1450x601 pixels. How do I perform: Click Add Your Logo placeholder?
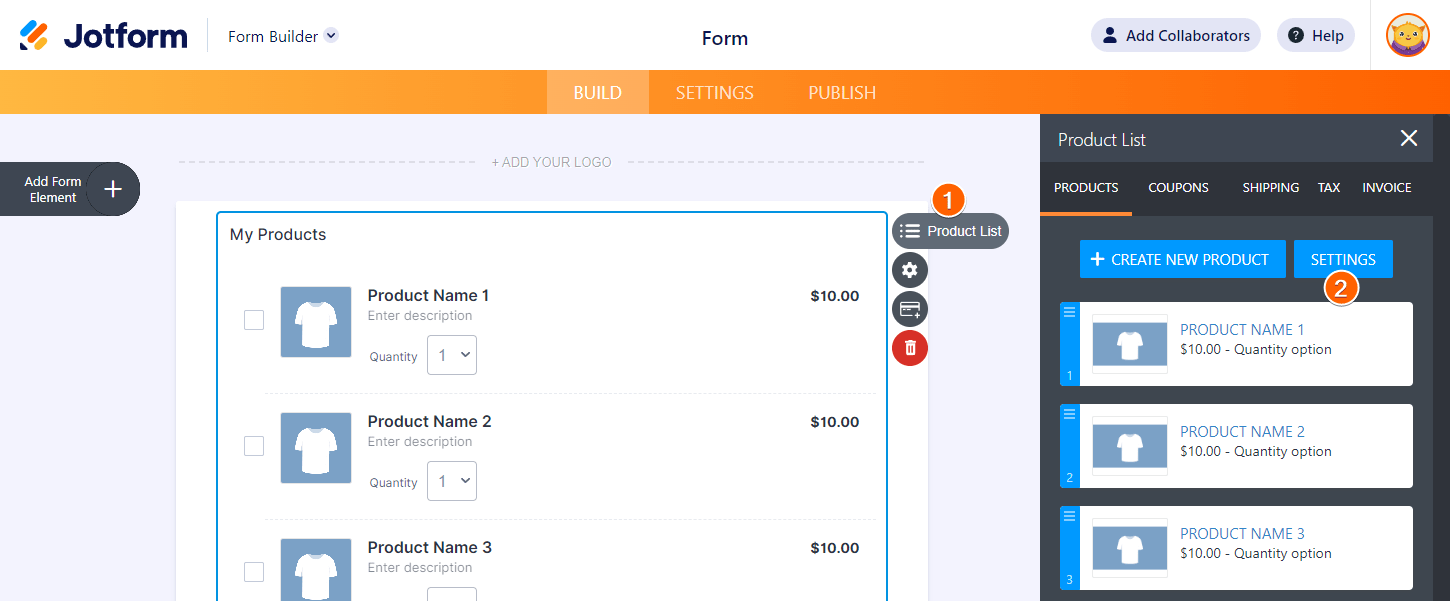click(551, 162)
